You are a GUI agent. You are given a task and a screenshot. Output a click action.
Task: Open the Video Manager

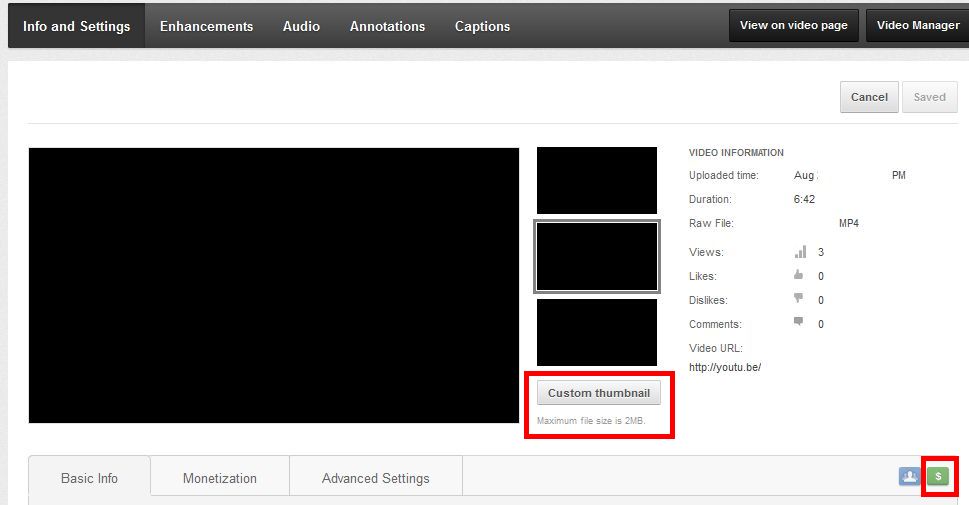tap(918, 25)
